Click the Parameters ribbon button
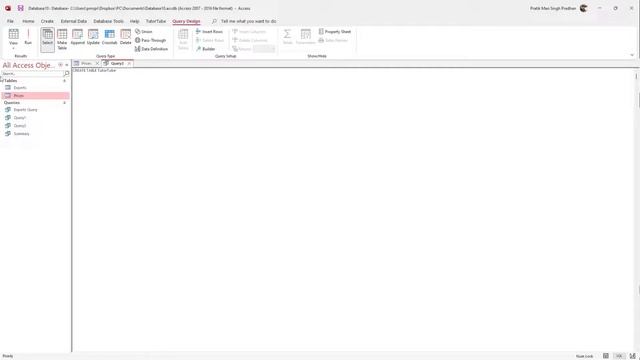 click(x=306, y=37)
